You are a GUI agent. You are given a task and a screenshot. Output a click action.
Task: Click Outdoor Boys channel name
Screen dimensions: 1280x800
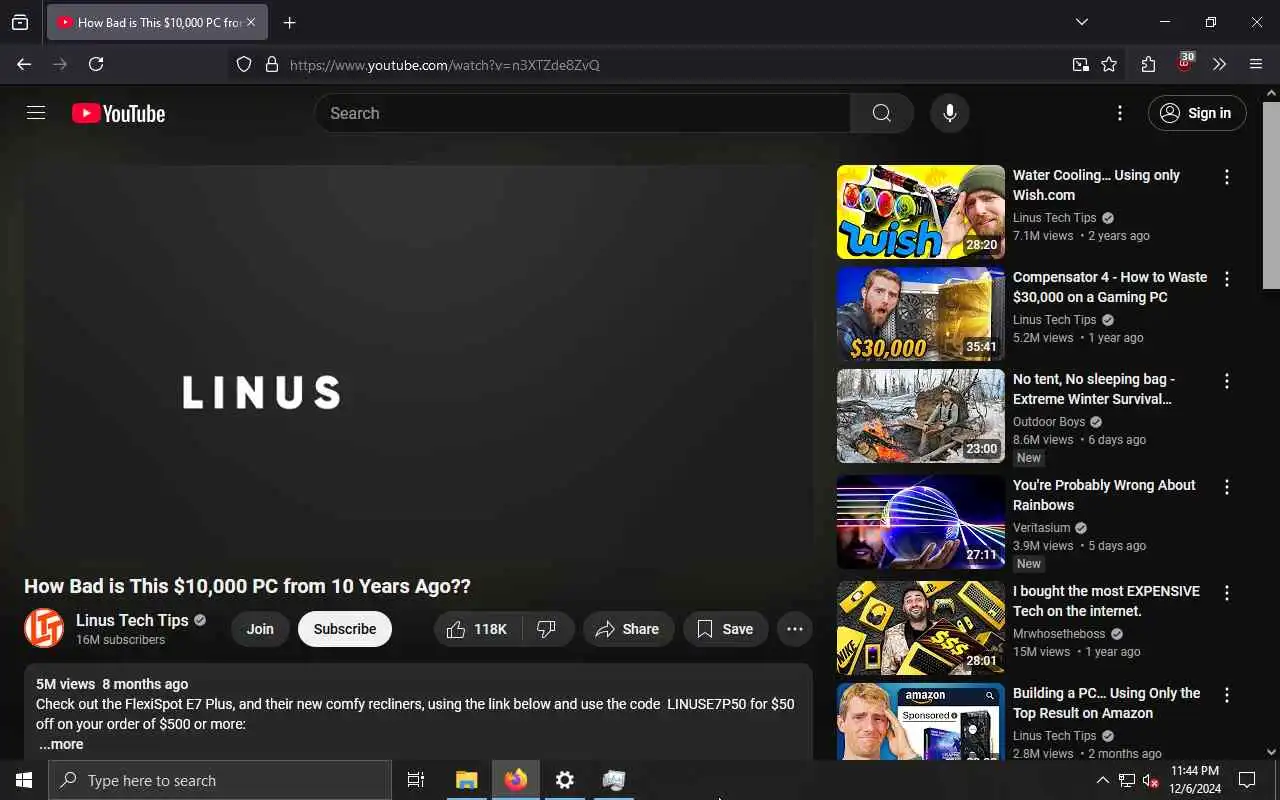1048,422
